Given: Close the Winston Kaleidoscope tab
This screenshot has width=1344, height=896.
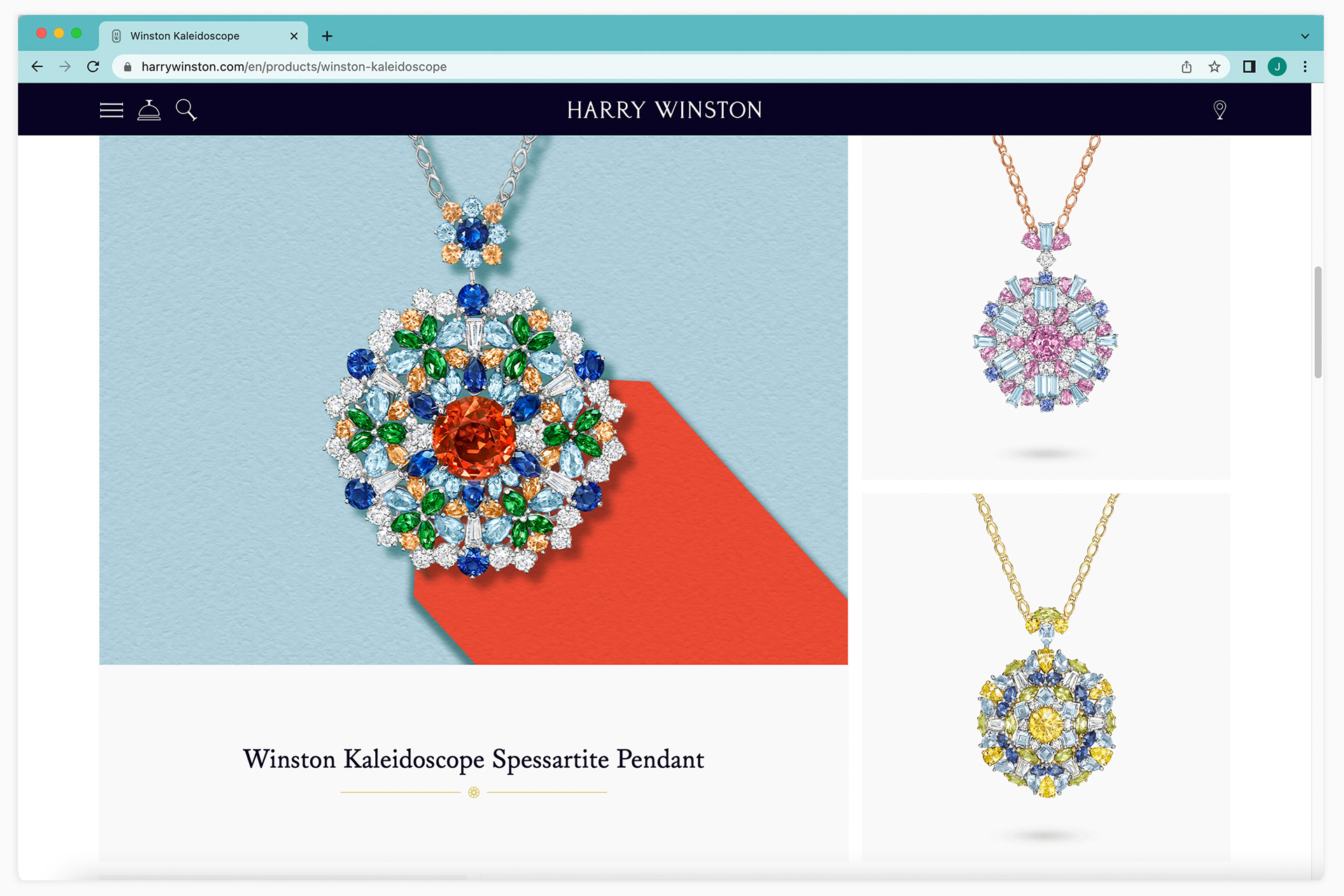Looking at the screenshot, I should click(294, 36).
